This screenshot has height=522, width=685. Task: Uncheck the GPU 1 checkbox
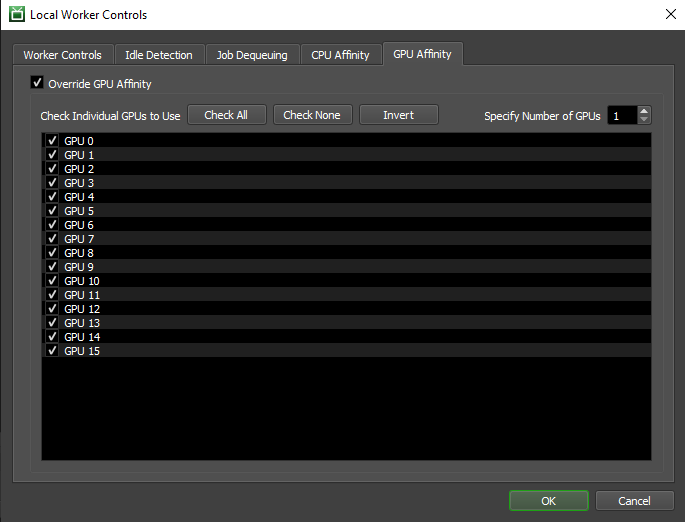[x=52, y=154]
